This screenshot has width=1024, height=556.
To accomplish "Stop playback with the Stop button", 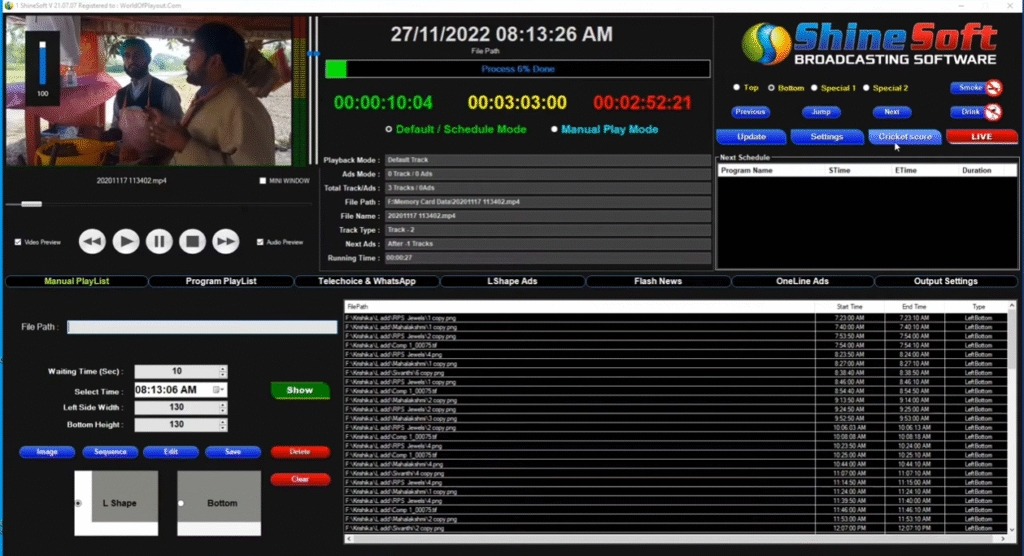I will pos(192,241).
